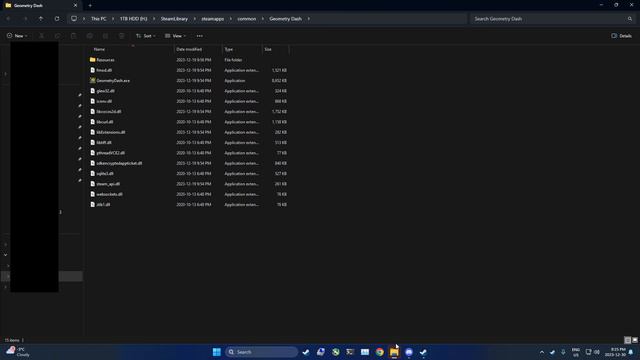Select the Geometry Dash window tab
This screenshot has height=360, width=640.
pyautogui.click(x=41, y=6)
